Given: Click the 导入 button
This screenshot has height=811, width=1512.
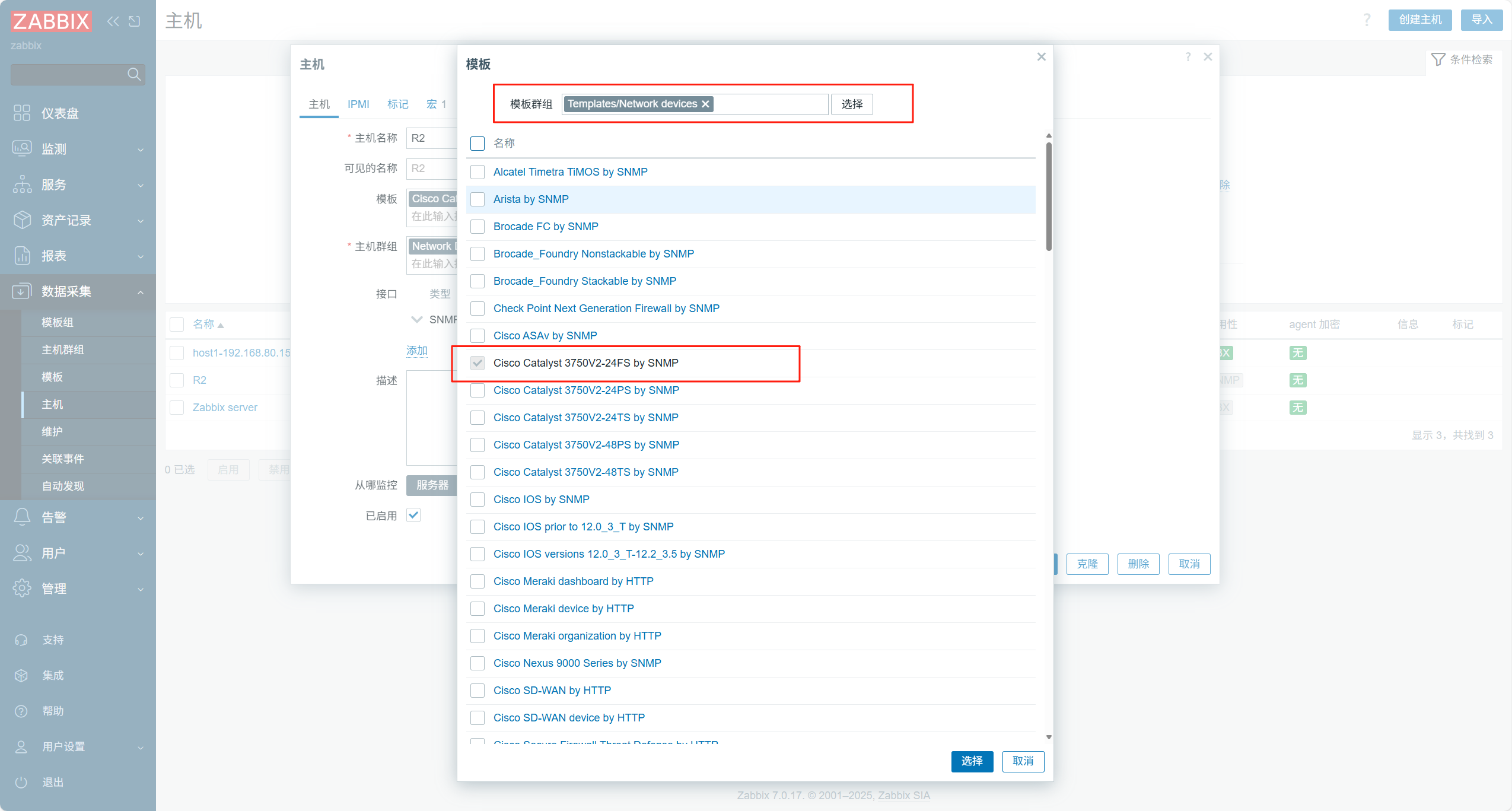Looking at the screenshot, I should [x=1482, y=20].
